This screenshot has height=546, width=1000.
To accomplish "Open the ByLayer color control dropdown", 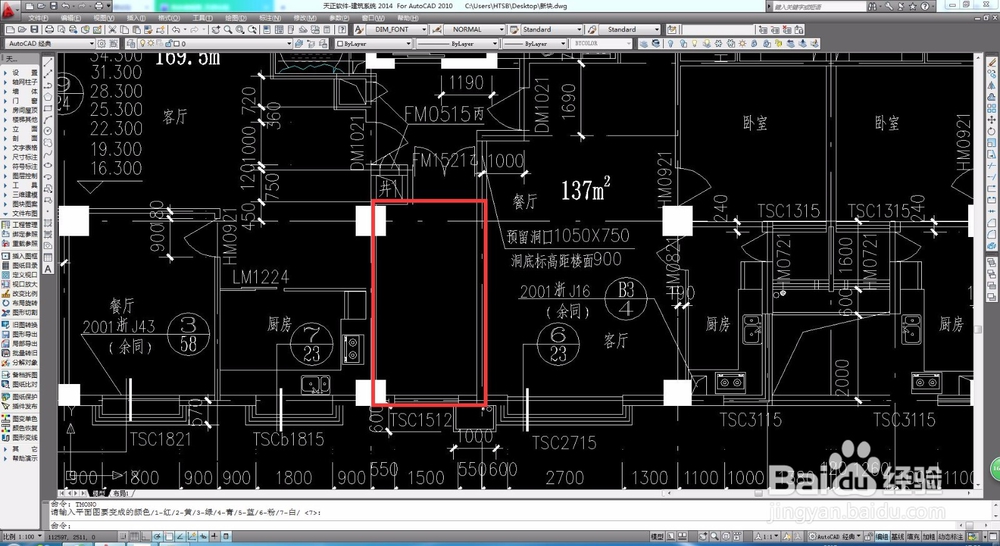I will [x=408, y=43].
